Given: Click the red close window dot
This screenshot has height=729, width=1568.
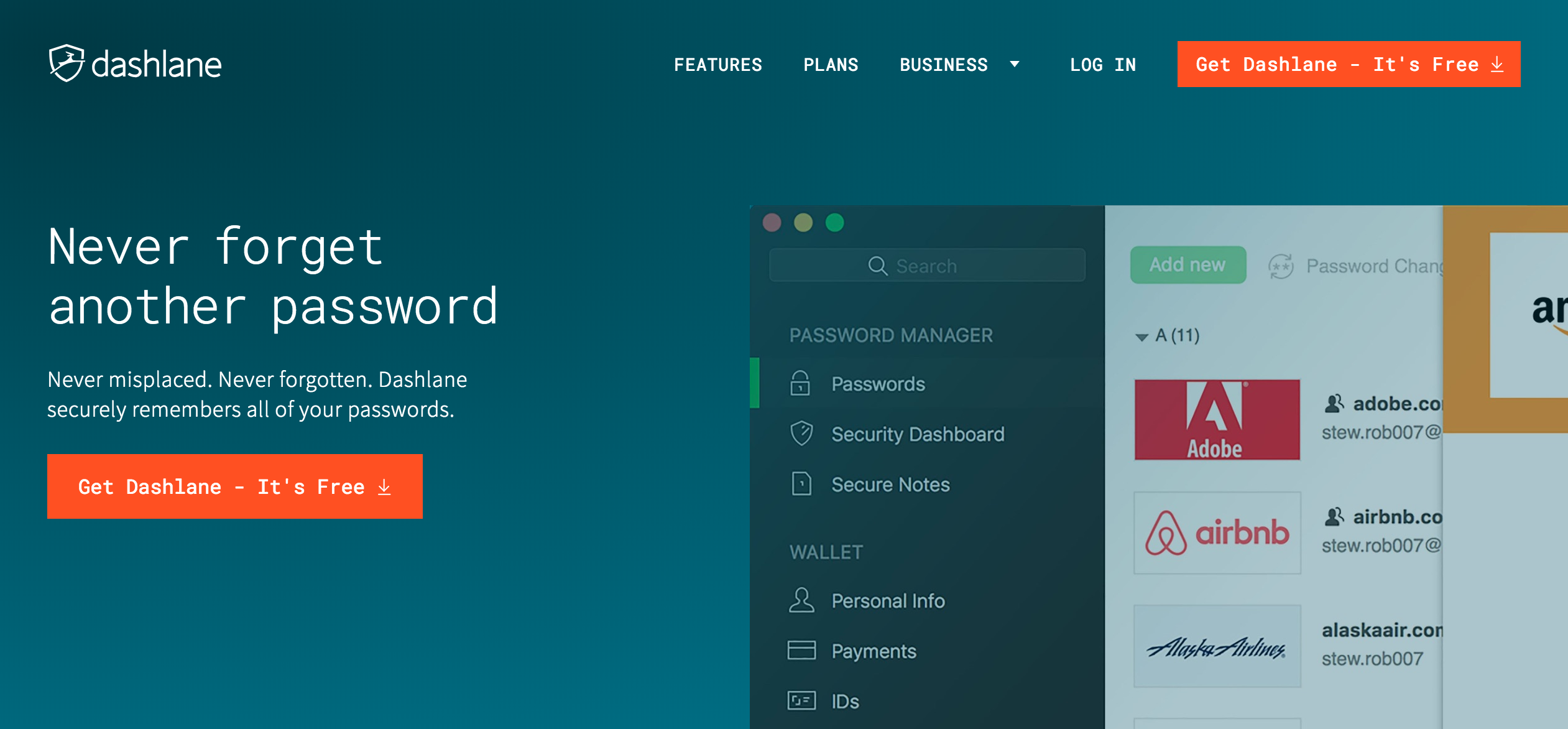Looking at the screenshot, I should (x=772, y=223).
